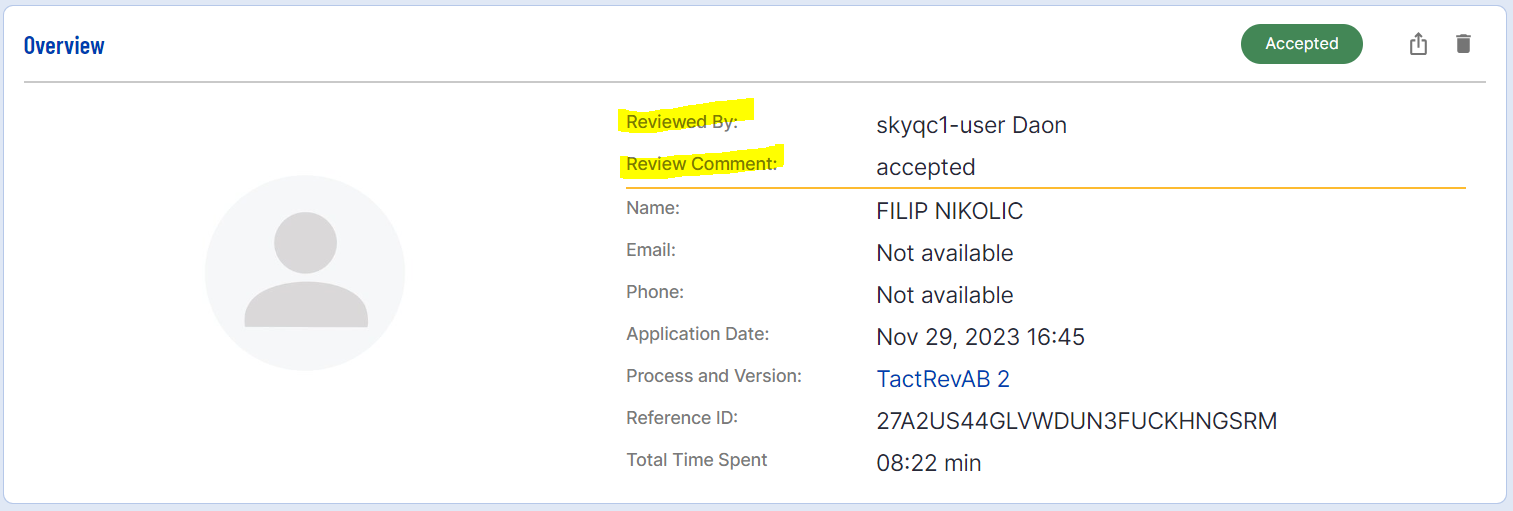
Task: Click the trash delete icon
Action: (1463, 44)
